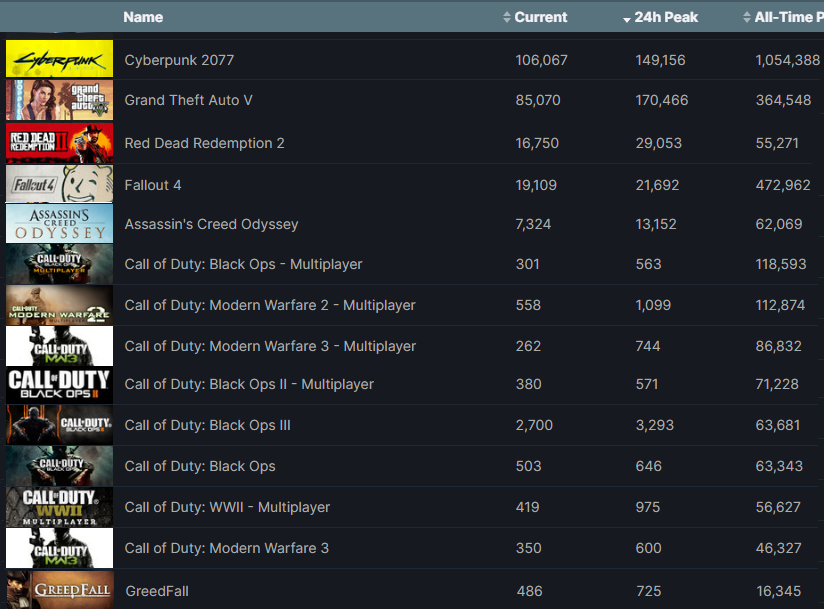Open Assassin's Creed Odyssey thumbnail

coord(59,224)
